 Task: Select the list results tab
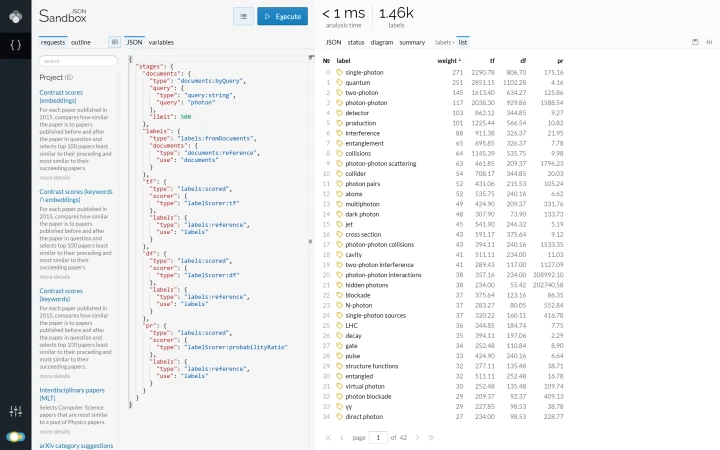462,42
